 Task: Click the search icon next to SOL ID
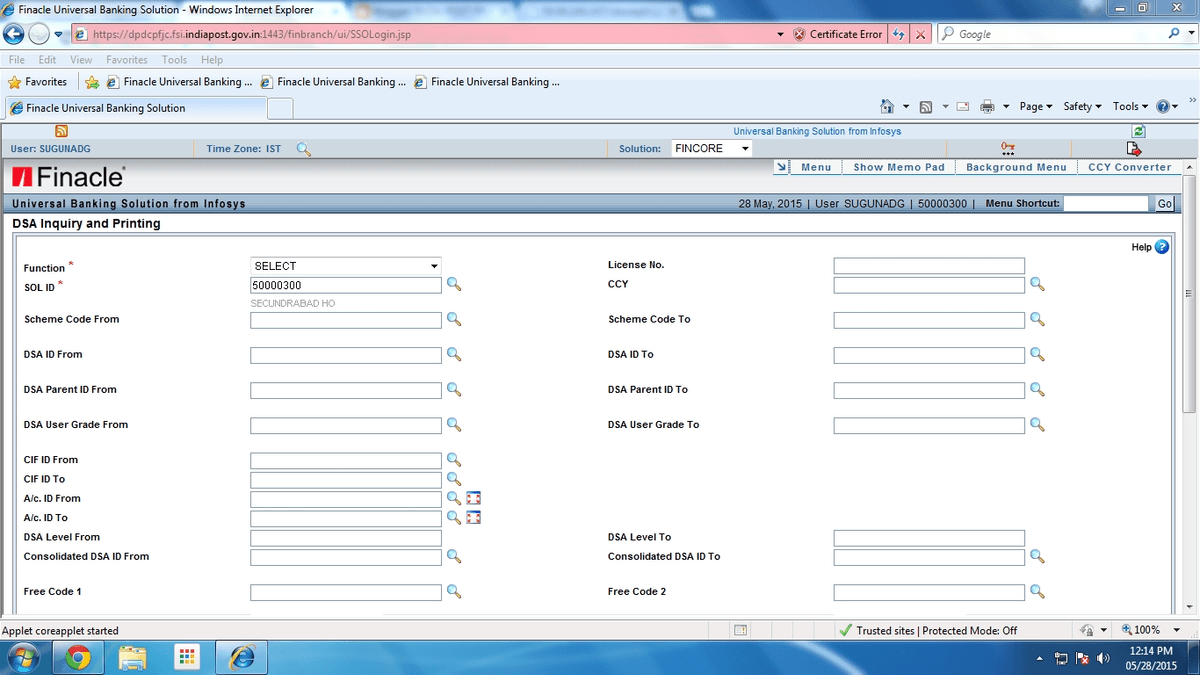point(454,285)
